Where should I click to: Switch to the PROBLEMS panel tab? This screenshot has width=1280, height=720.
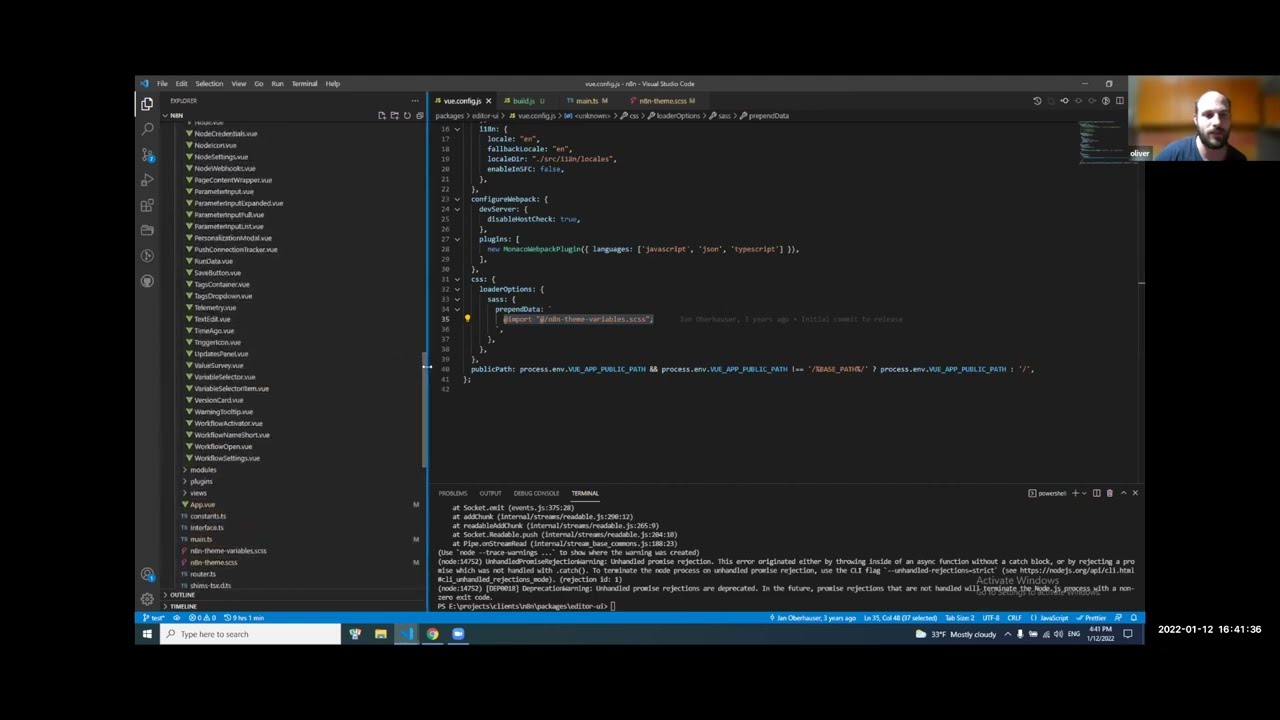click(x=452, y=493)
